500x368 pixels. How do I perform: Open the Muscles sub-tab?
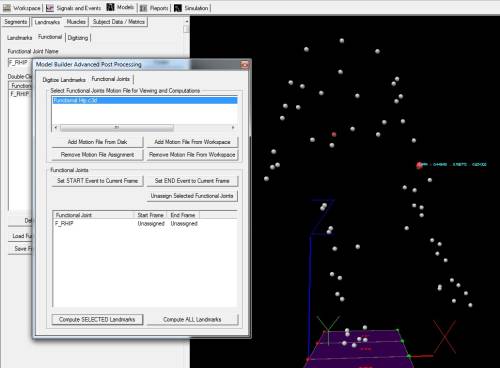click(76, 22)
